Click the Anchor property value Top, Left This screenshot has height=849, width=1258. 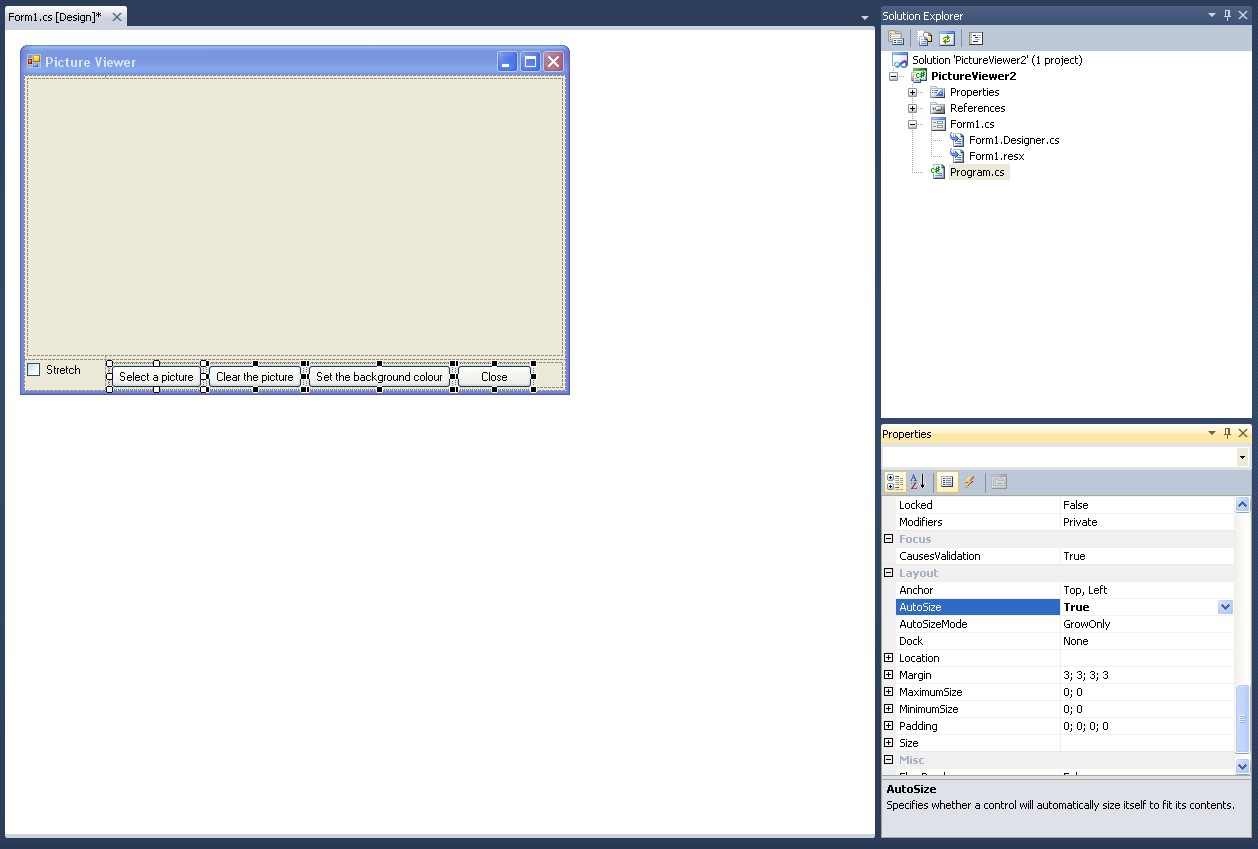(1085, 590)
